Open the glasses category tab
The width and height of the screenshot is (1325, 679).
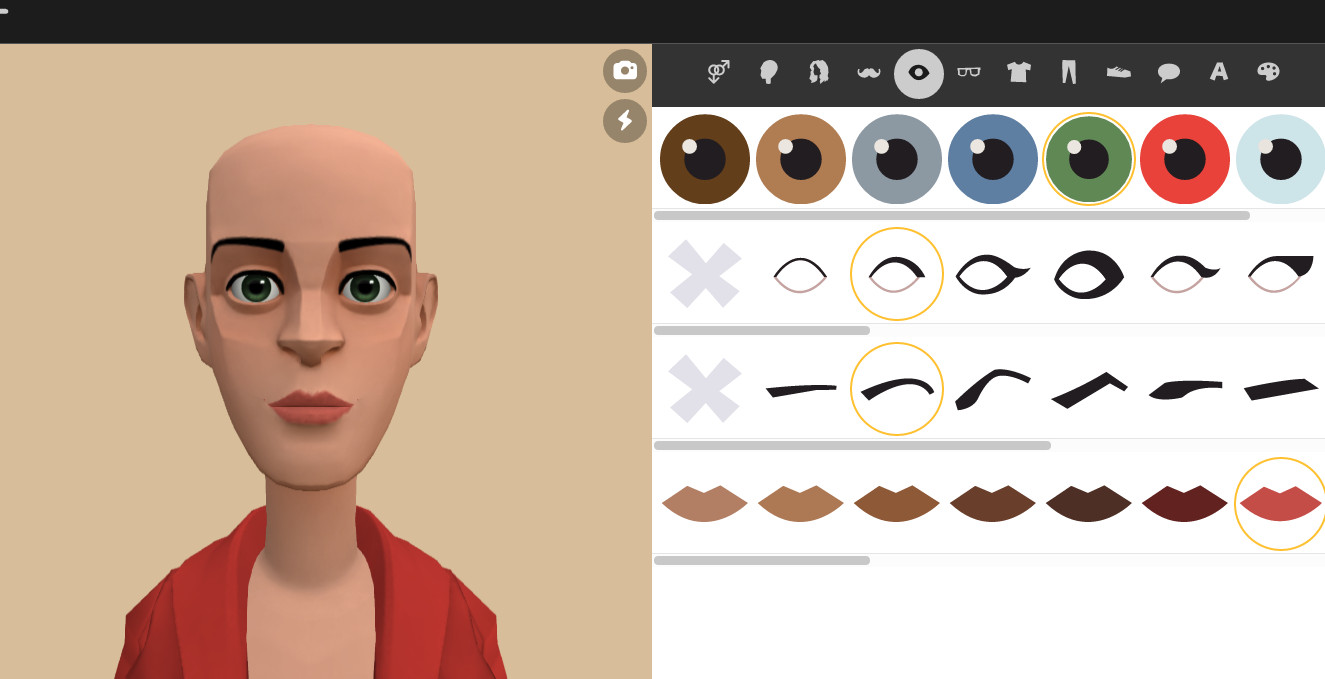[x=968, y=72]
